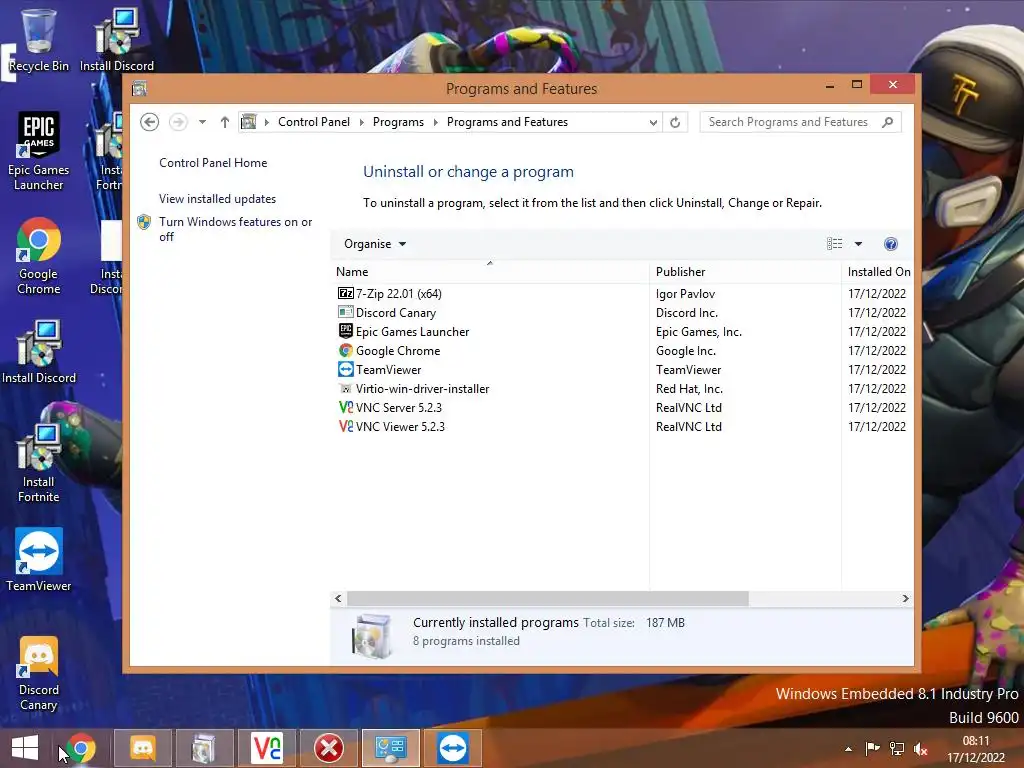Viewport: 1024px width, 768px height.
Task: Sort by the Installed On column header
Action: click(x=878, y=272)
